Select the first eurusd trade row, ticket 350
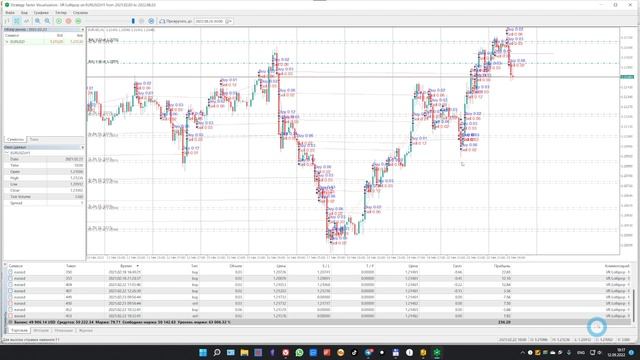Screen dimensions: 640x360 pyautogui.click(x=318, y=272)
